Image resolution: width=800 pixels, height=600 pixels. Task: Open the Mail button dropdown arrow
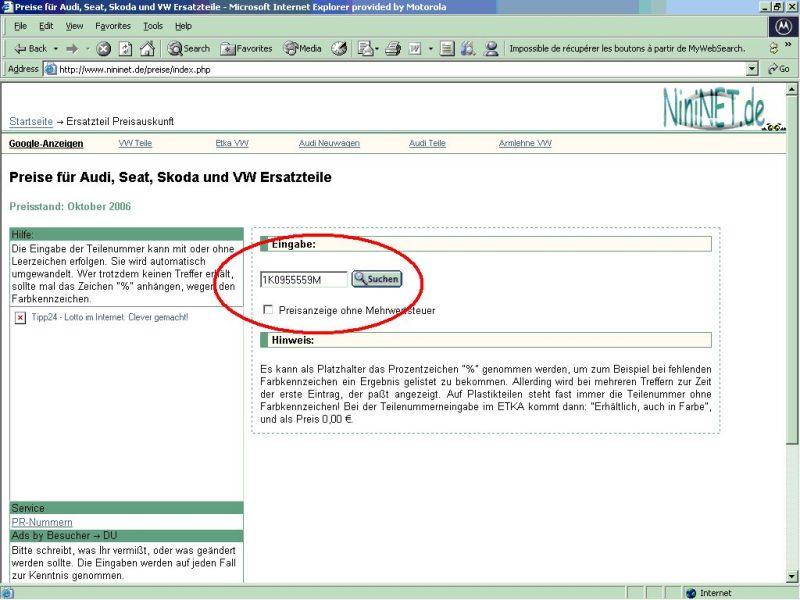[377, 49]
